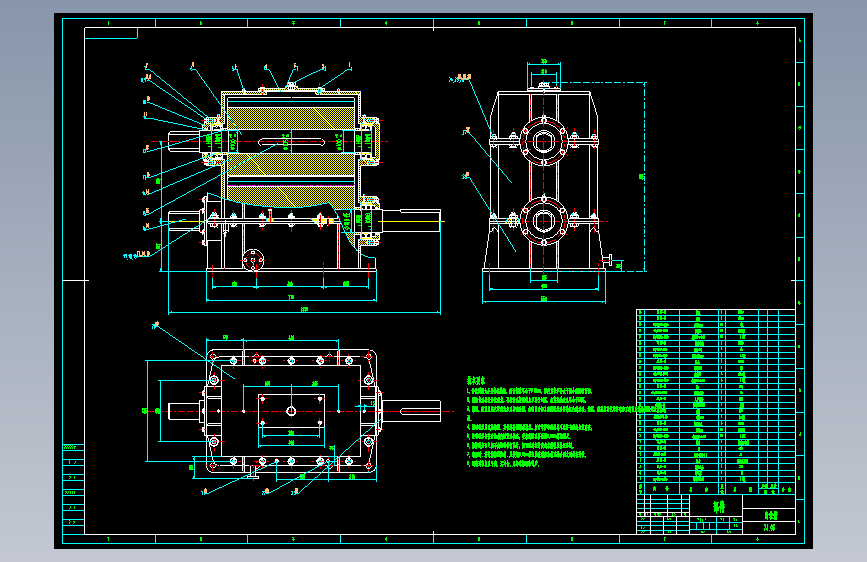Click the parts list table
The width and height of the screenshot is (867, 562).
point(716,402)
